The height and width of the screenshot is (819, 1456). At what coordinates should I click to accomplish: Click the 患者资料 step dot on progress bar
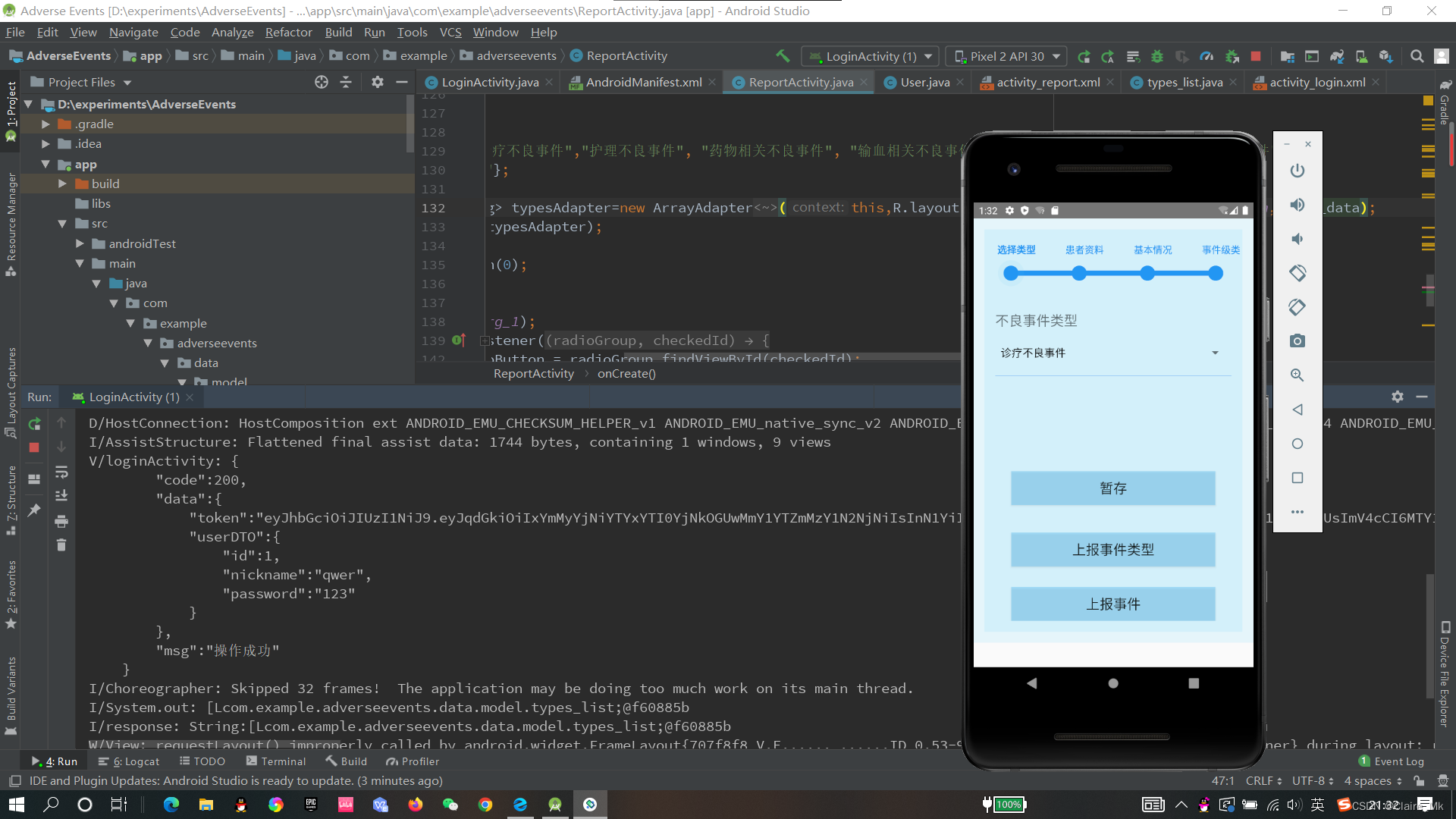(1079, 274)
